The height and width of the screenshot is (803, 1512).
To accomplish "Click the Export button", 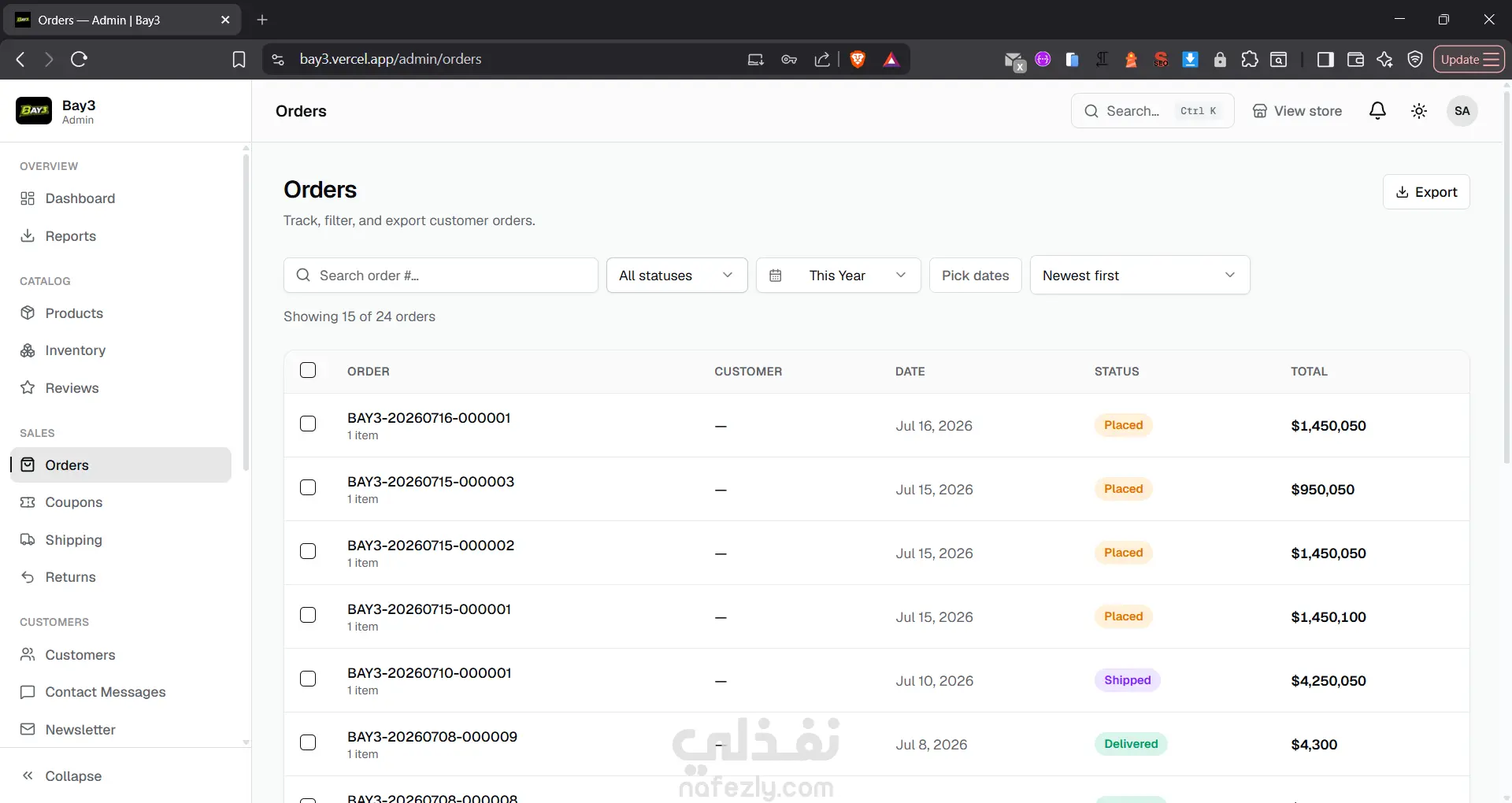I will click(1426, 192).
